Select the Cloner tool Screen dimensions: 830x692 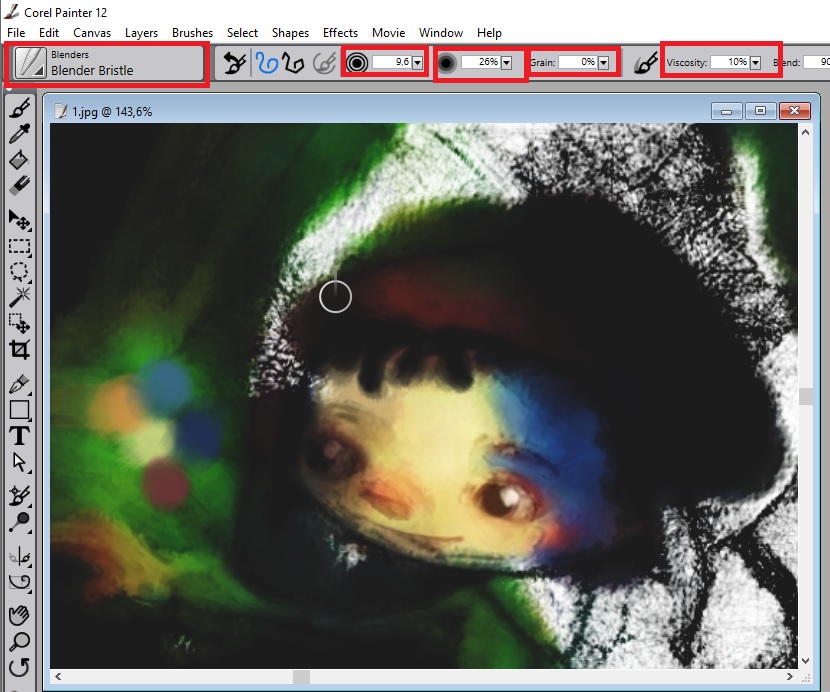coord(20,496)
